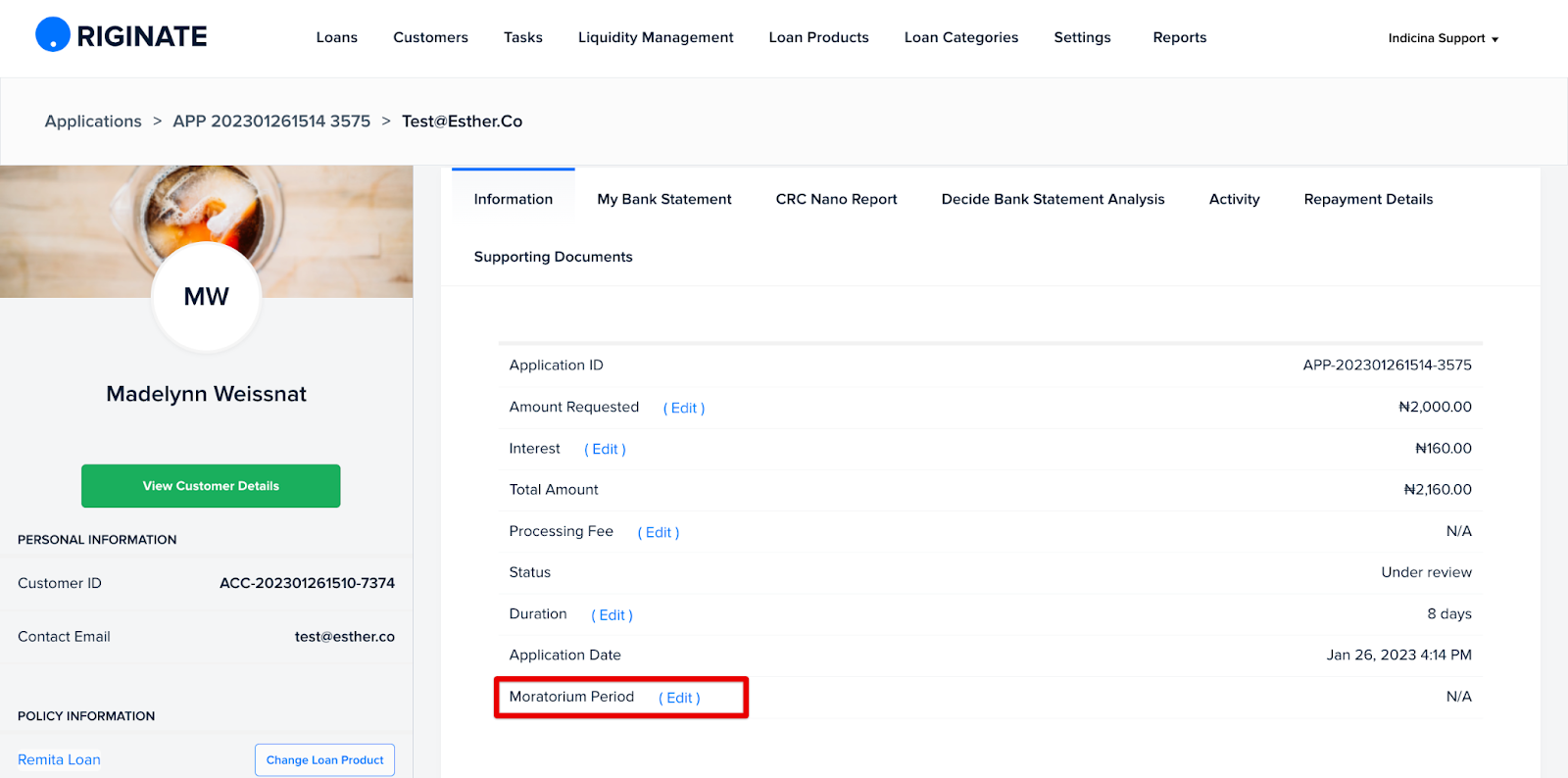Switch to My Bank Statement tab
1568x778 pixels.
click(x=663, y=199)
